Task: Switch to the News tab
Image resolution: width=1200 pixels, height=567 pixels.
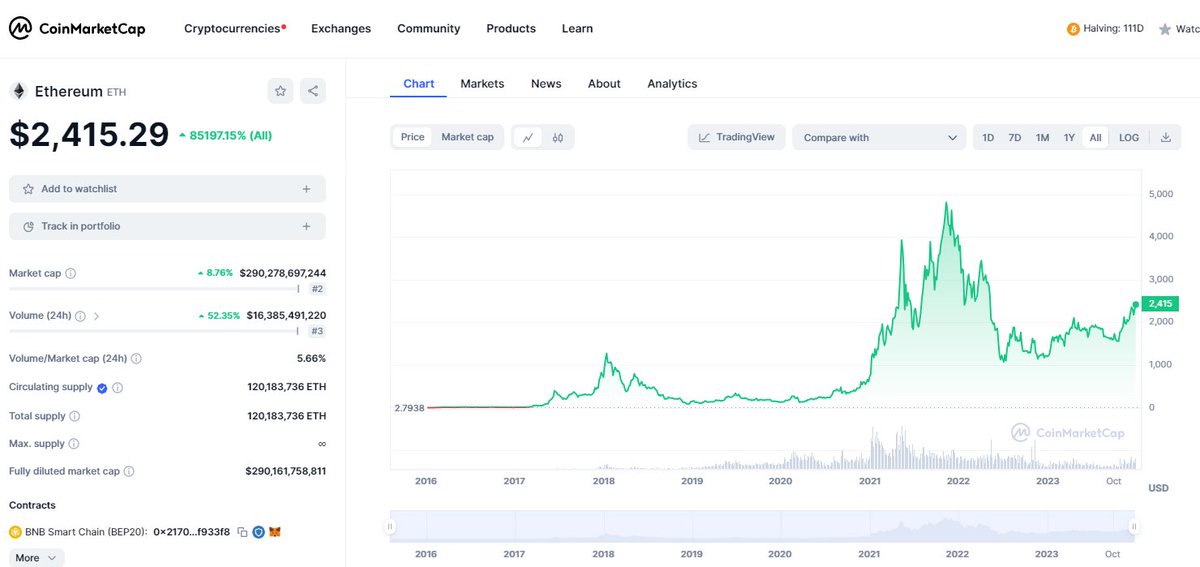Action: coord(546,84)
